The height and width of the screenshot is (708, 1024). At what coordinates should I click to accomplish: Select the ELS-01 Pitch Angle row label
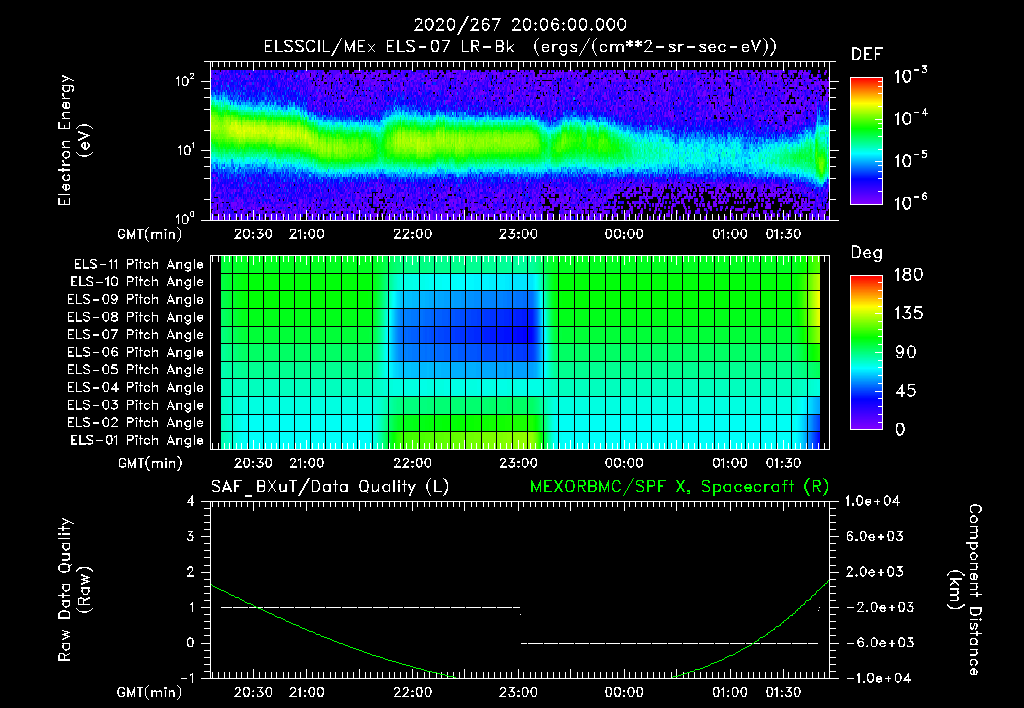pos(137,440)
